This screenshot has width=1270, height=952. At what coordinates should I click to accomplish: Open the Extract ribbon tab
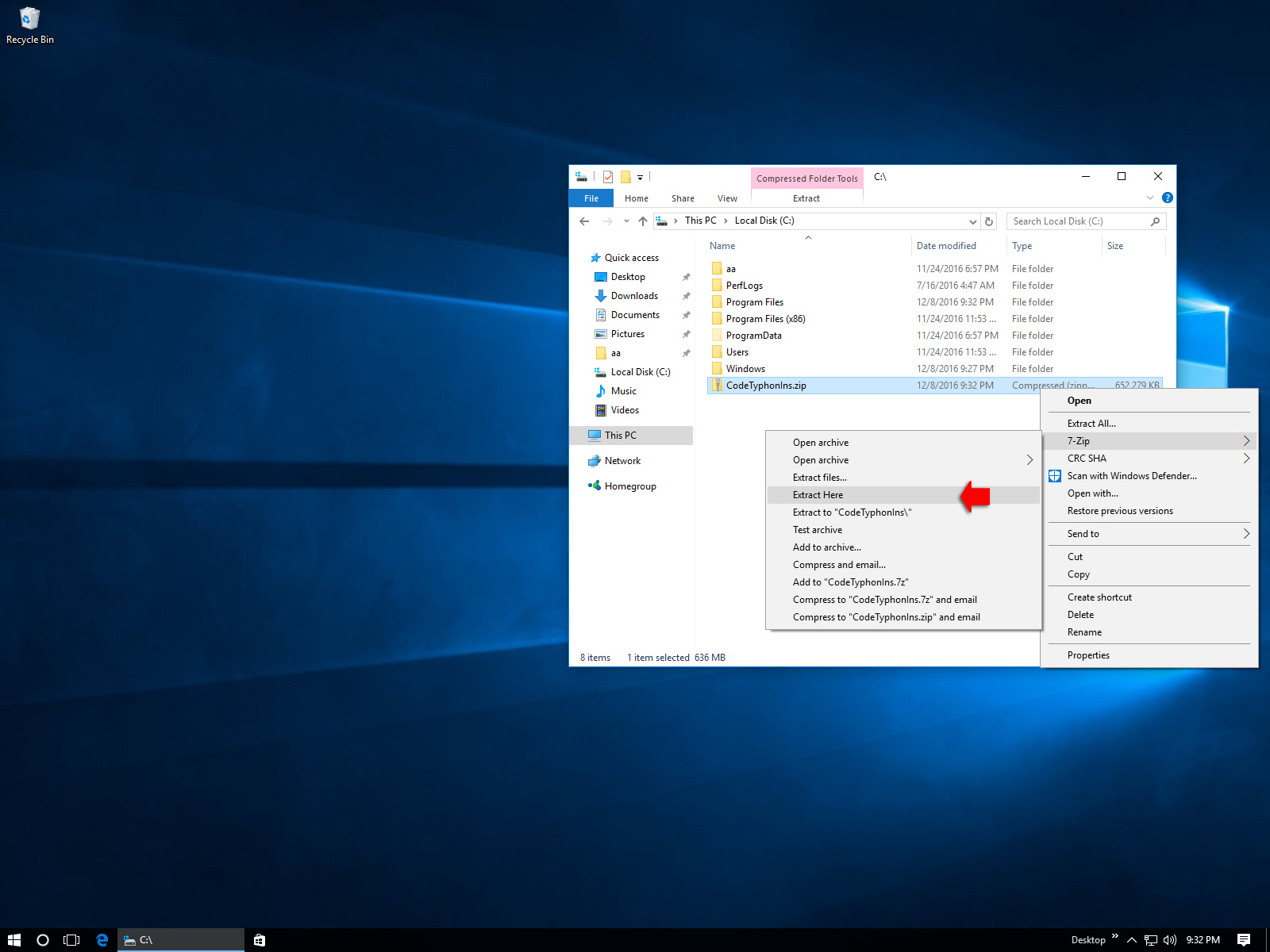(x=806, y=198)
